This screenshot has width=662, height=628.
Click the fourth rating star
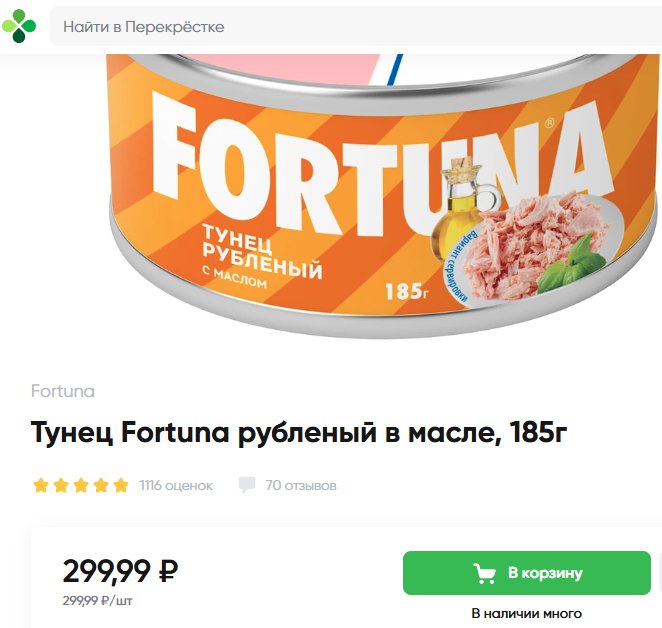(x=101, y=485)
